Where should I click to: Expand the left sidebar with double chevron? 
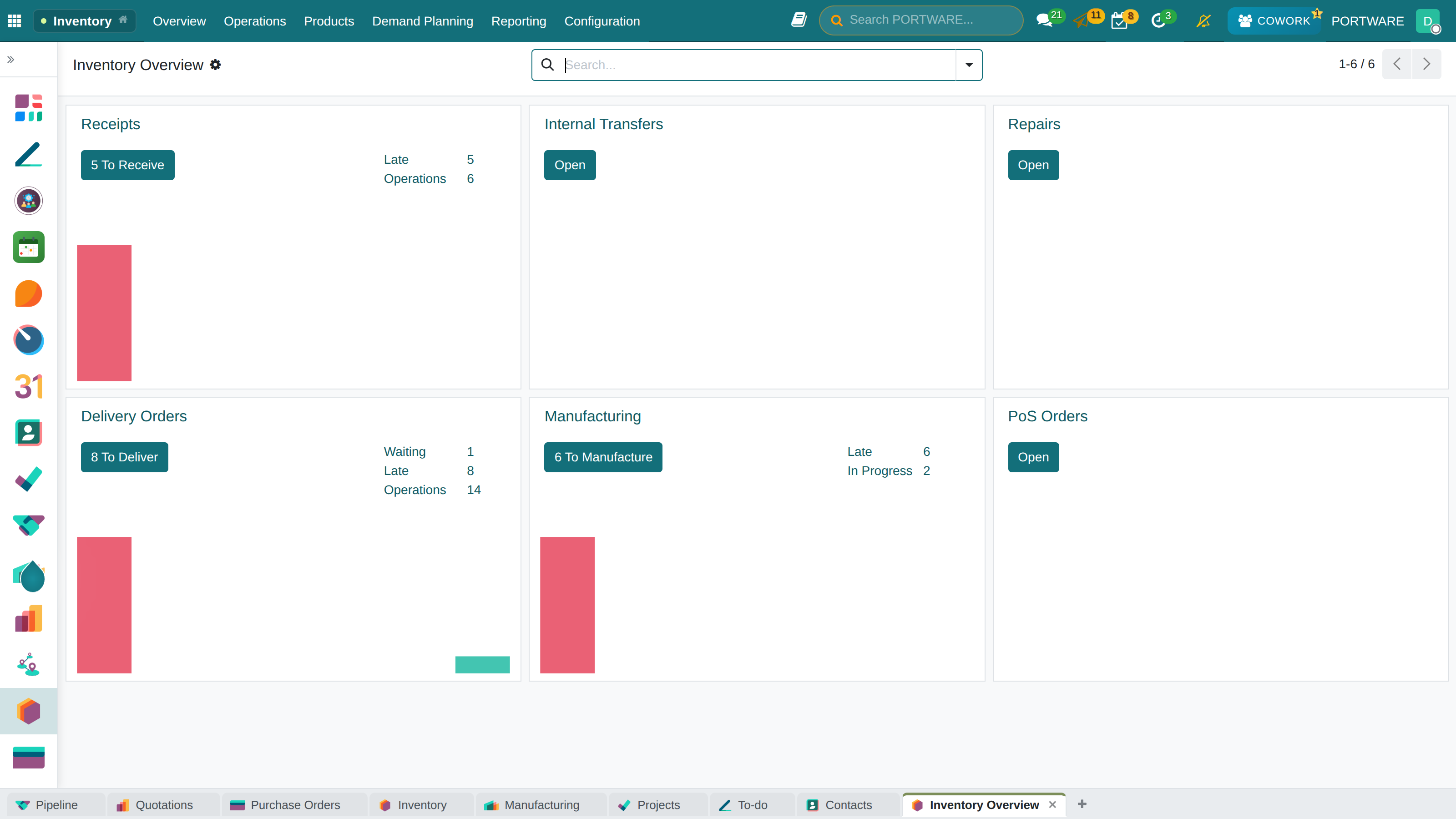pos(11,59)
